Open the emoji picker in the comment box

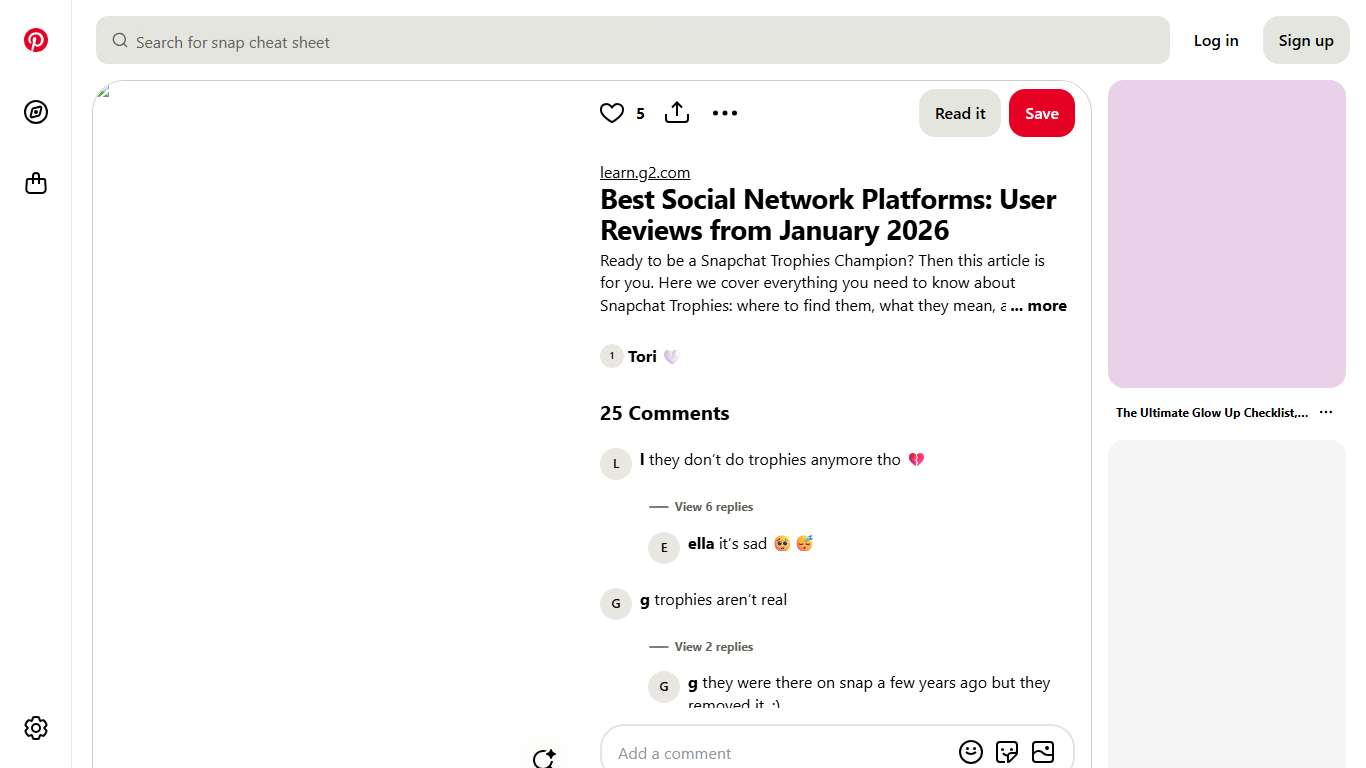pos(970,751)
